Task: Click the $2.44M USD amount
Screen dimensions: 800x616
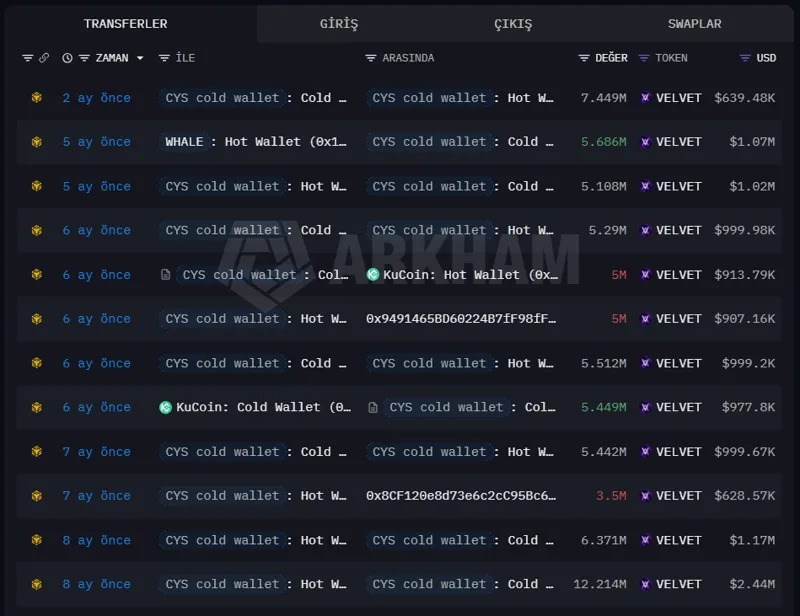Action: click(752, 584)
